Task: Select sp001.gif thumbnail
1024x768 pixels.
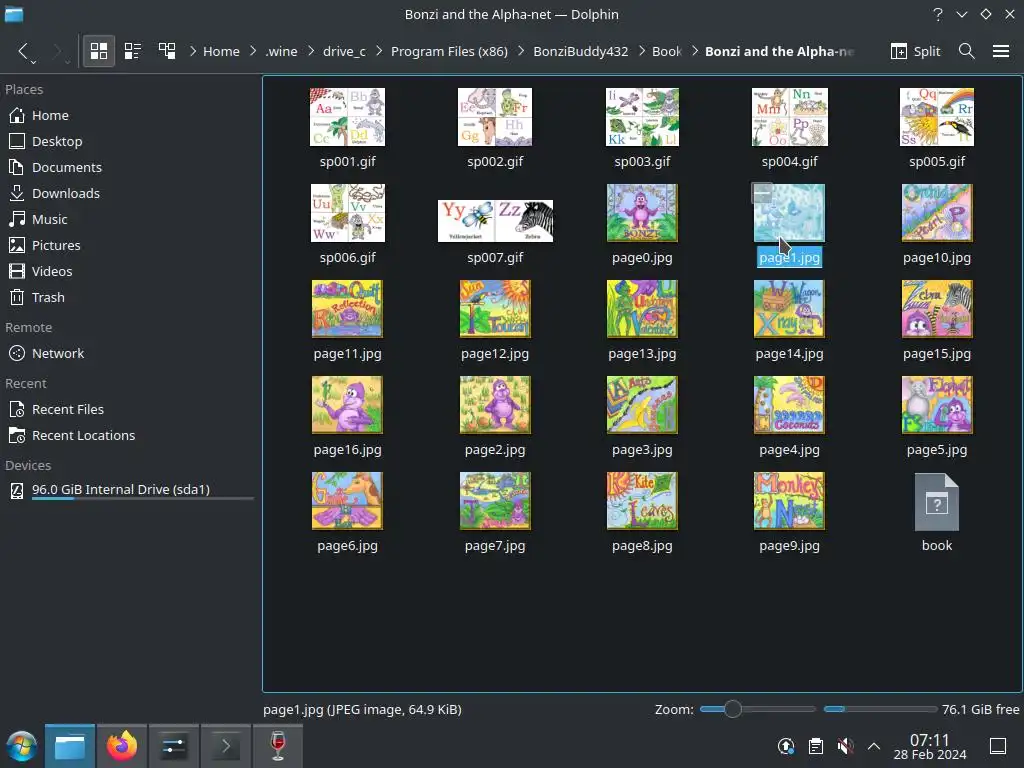Action: pyautogui.click(x=347, y=117)
